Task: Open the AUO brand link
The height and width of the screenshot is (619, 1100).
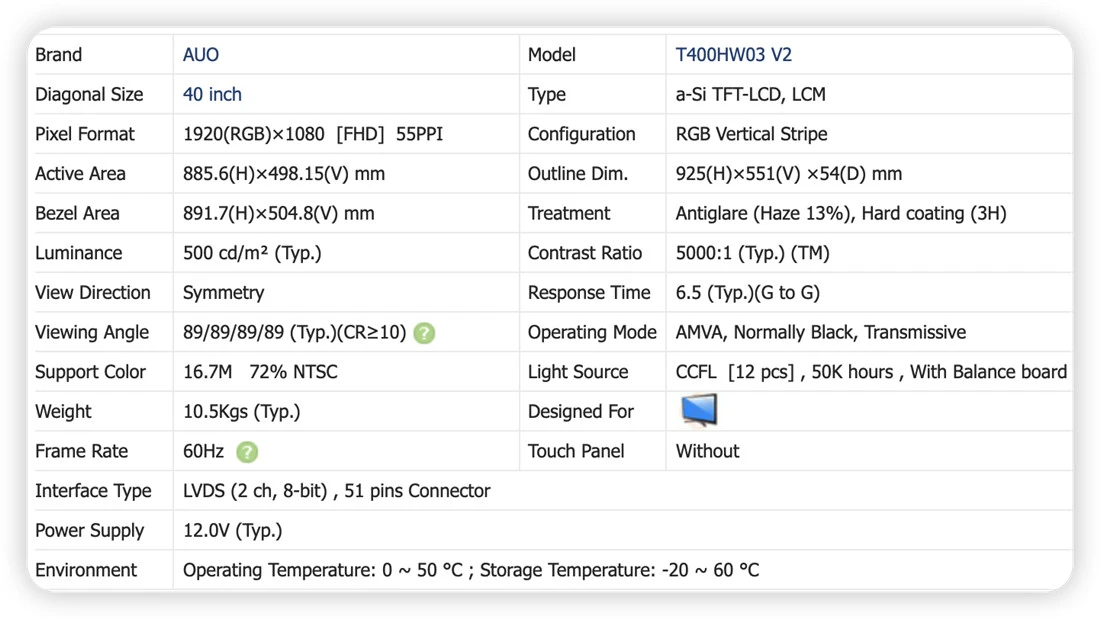Action: tap(201, 55)
